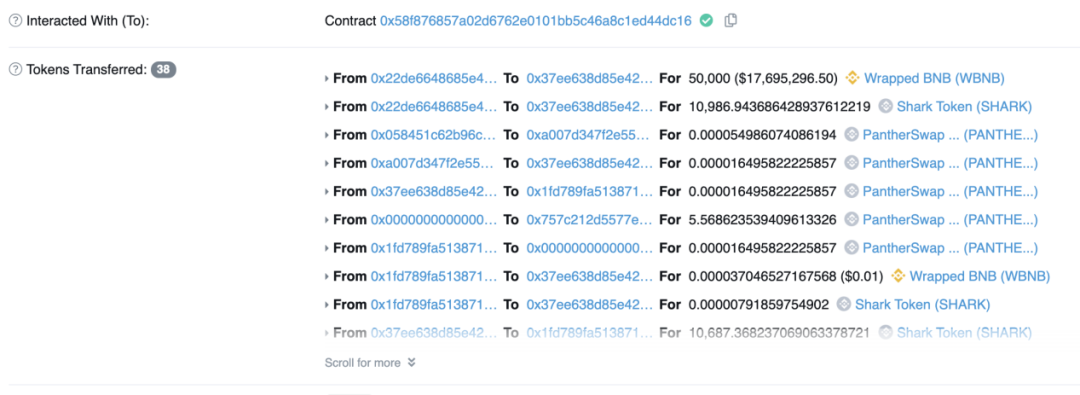
Task: Click the WBNB logo in 50,000 row
Action: click(852, 78)
